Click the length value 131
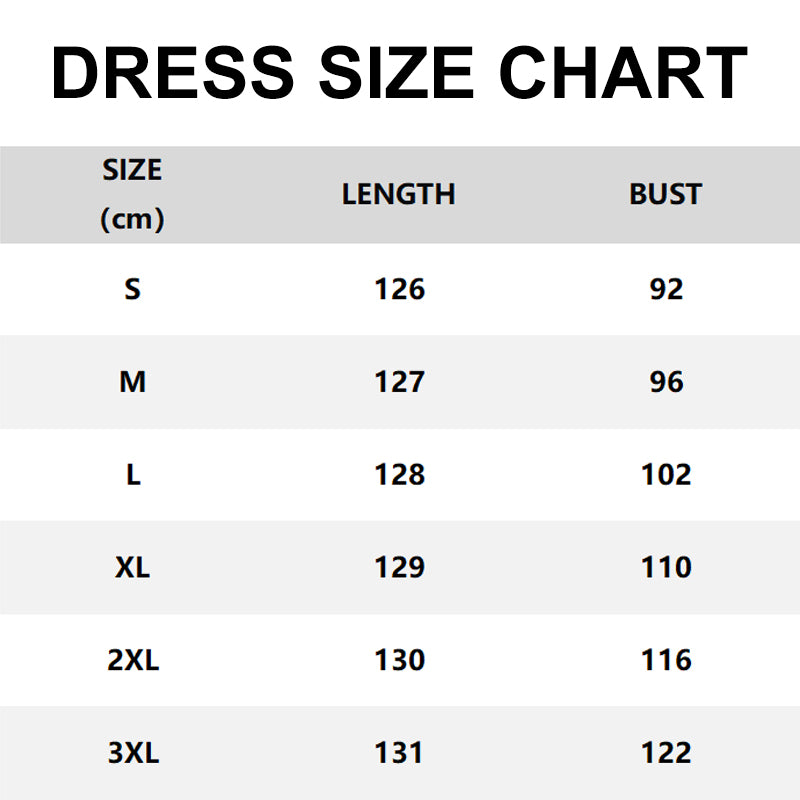 399,753
